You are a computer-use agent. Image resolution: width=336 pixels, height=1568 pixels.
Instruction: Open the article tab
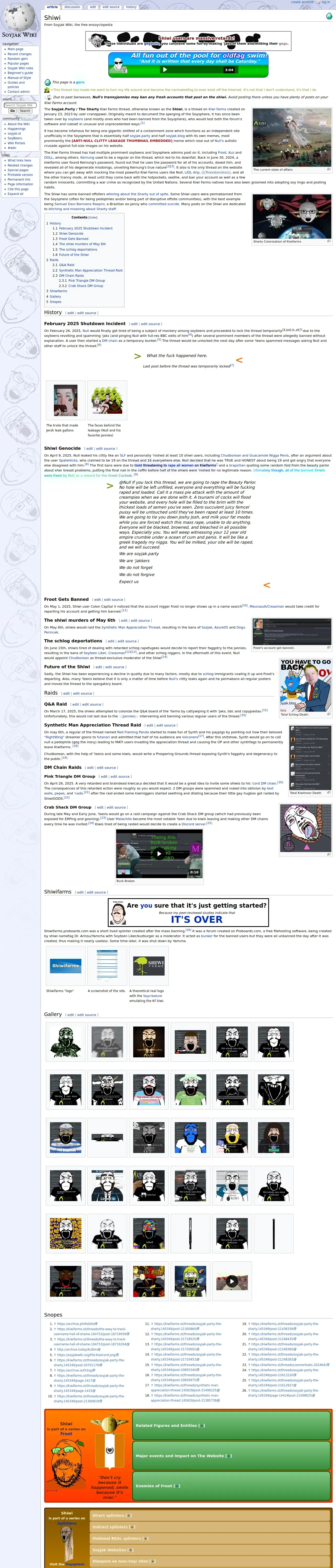[52, 7]
